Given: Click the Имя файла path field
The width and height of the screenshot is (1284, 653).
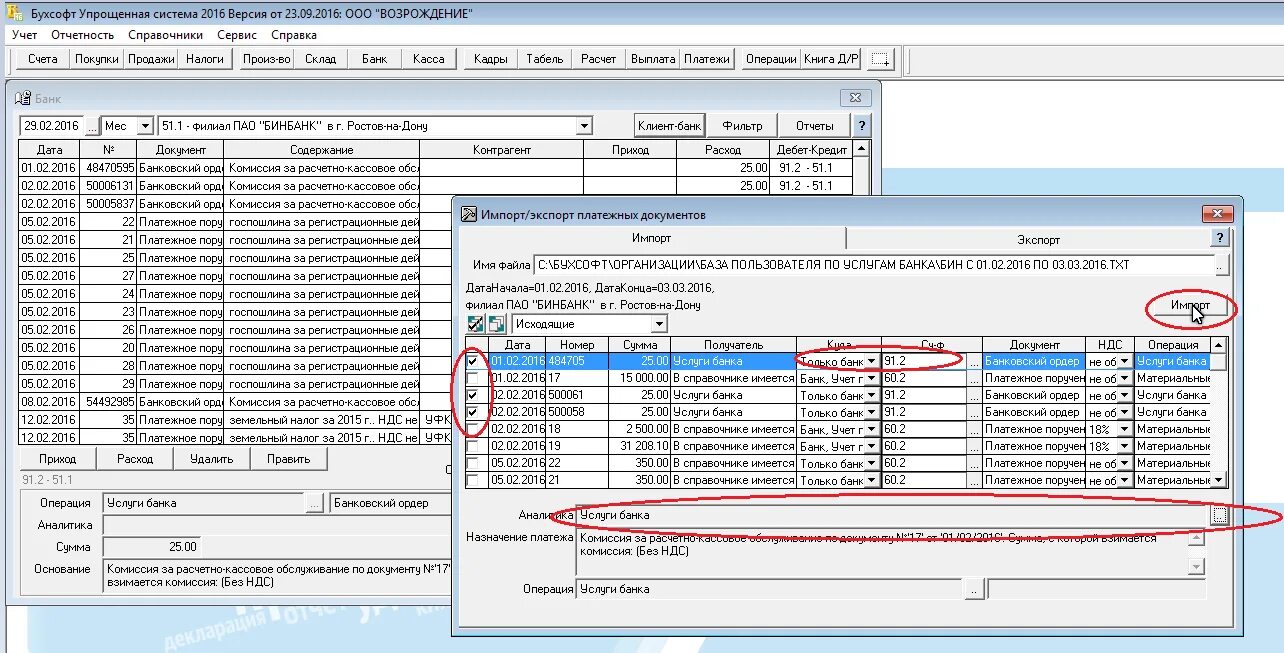Looking at the screenshot, I should pos(873,266).
